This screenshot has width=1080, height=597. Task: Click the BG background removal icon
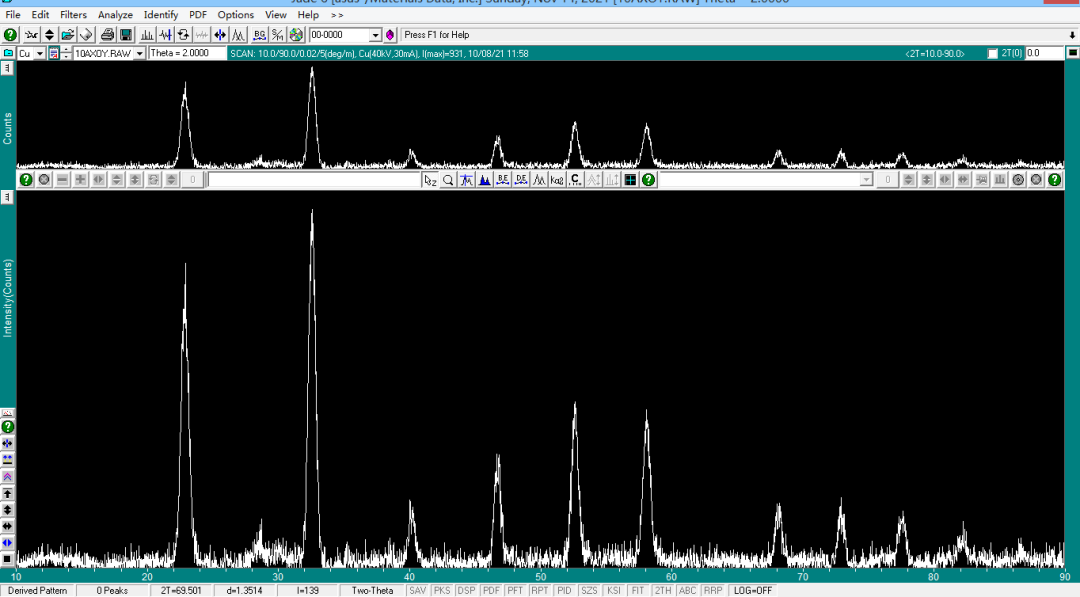coord(258,35)
